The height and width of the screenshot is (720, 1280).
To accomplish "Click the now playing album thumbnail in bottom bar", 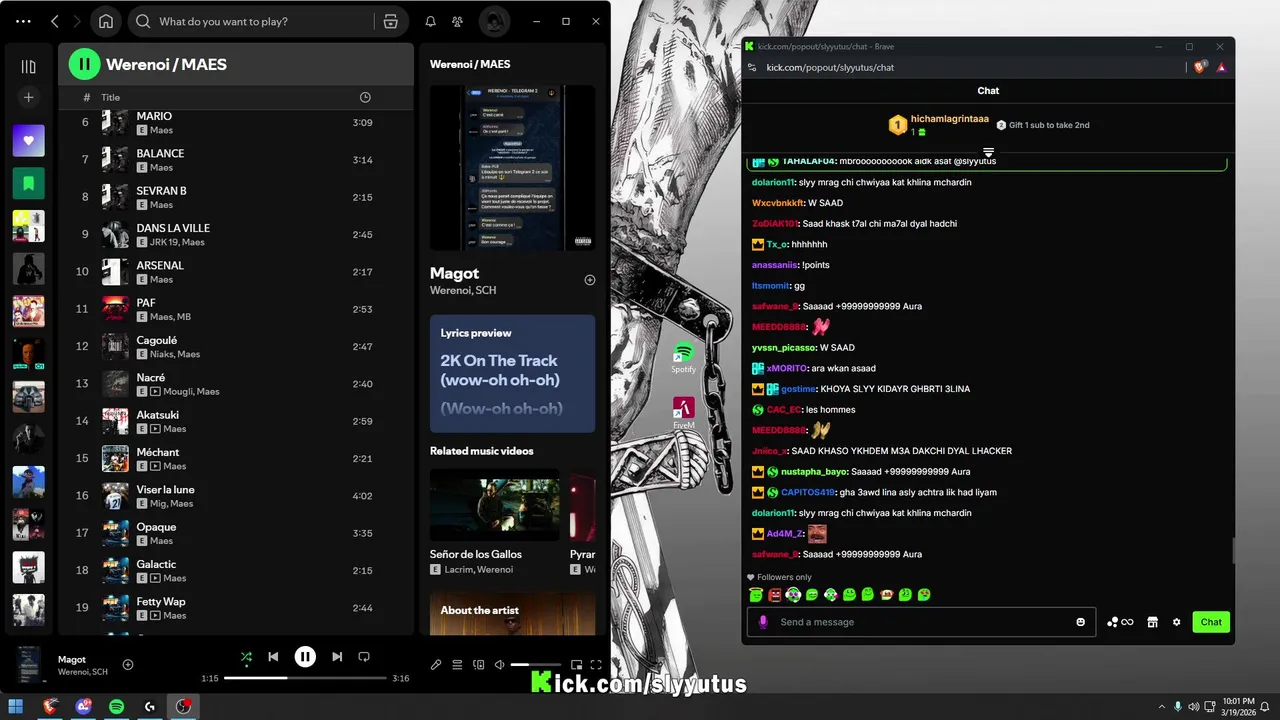I will (30, 665).
